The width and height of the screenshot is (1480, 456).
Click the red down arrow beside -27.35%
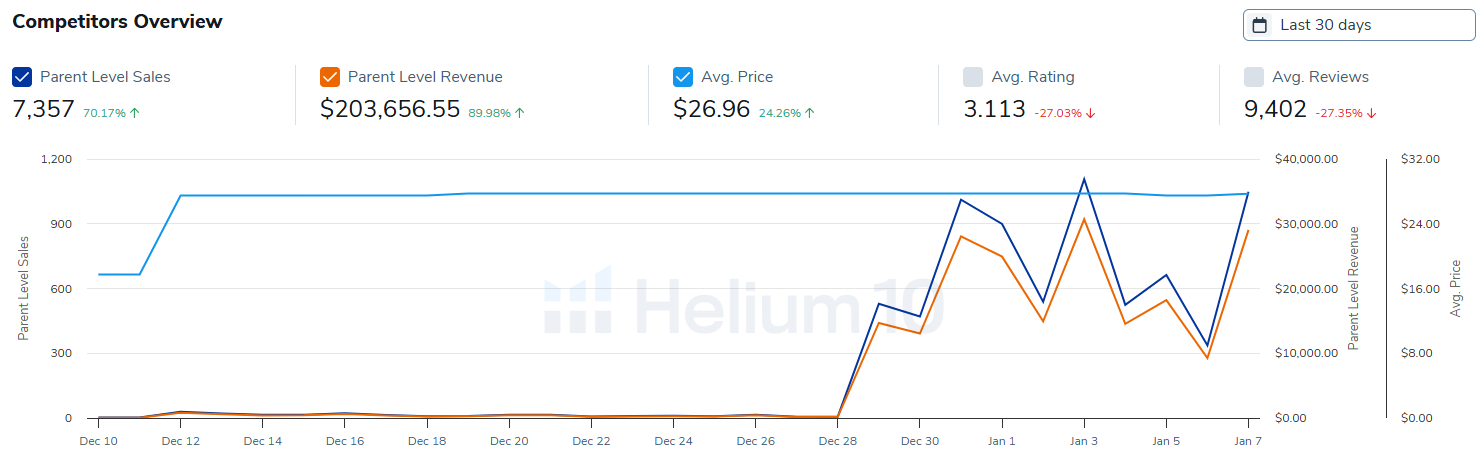point(1371,113)
